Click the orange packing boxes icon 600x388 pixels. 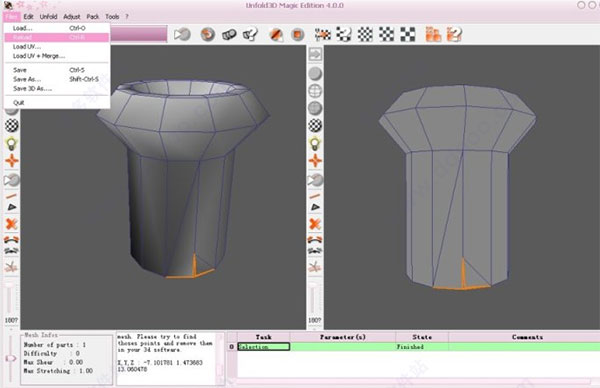tap(433, 34)
